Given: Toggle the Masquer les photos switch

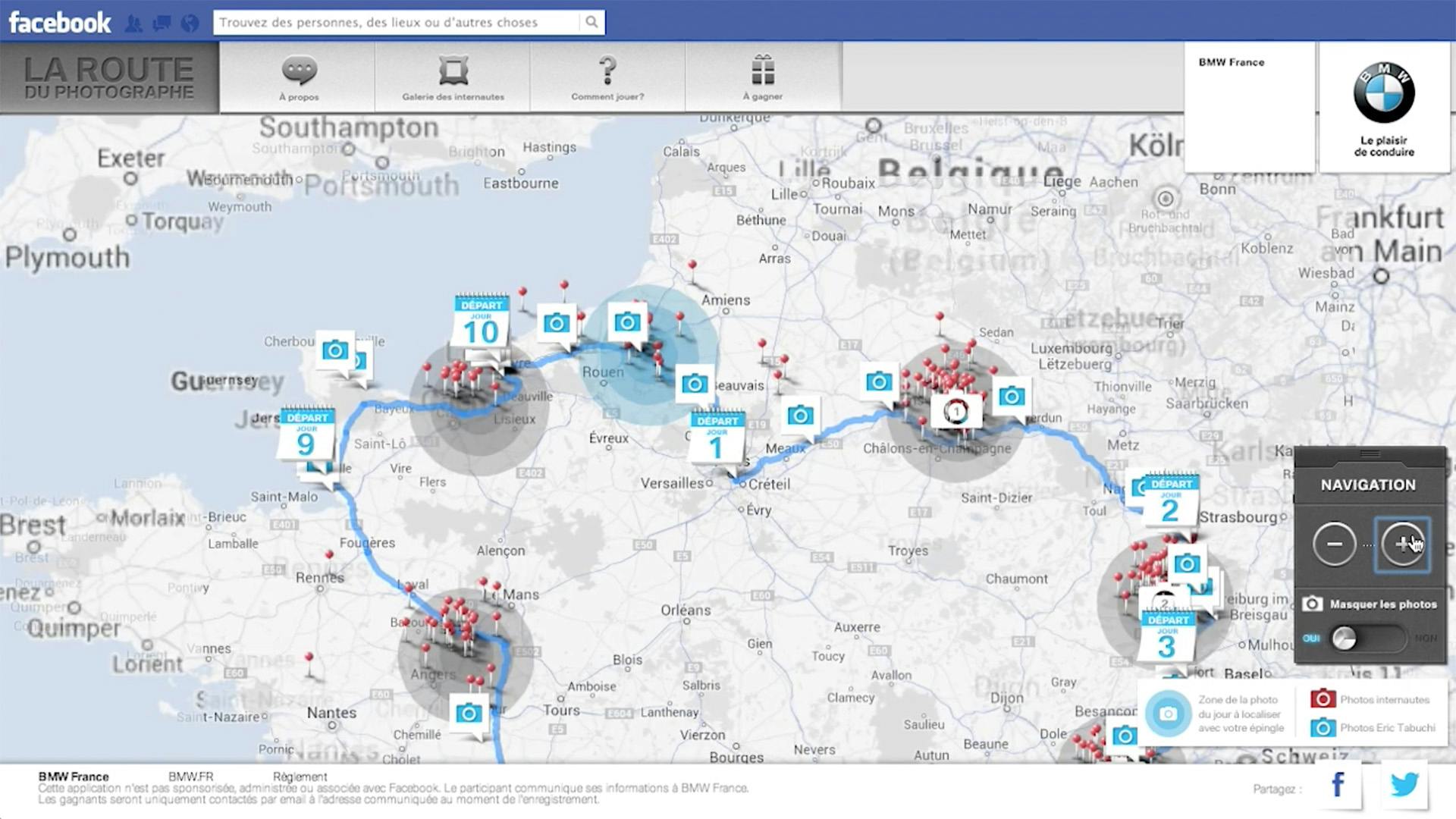Looking at the screenshot, I should [x=1368, y=639].
